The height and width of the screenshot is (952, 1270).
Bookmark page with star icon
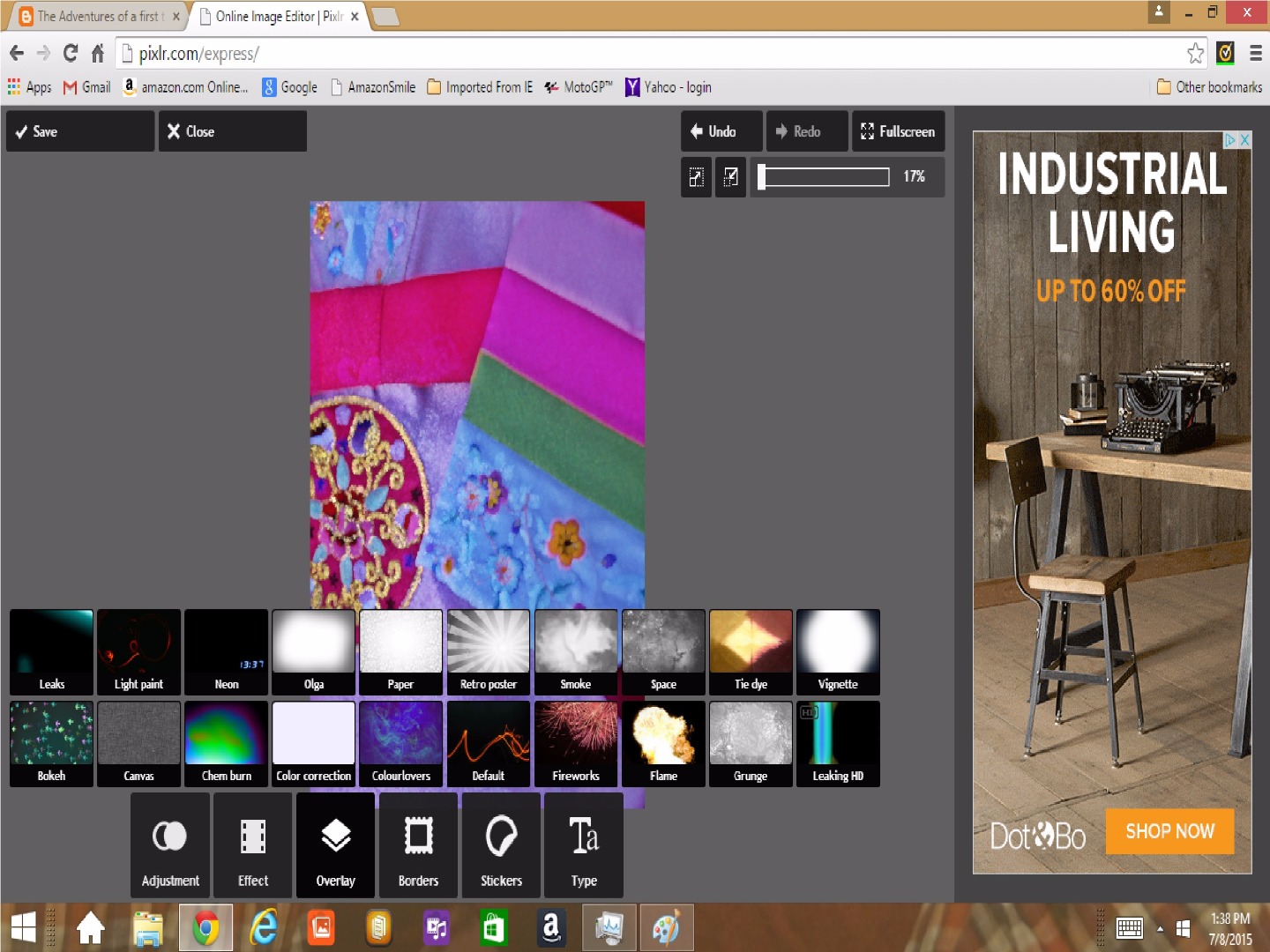1195,54
